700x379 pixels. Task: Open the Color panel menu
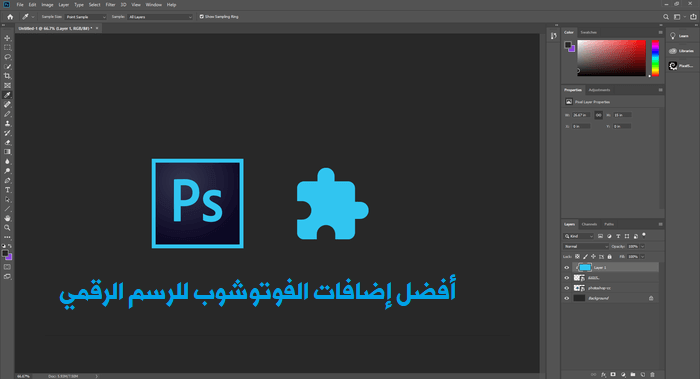[x=660, y=32]
